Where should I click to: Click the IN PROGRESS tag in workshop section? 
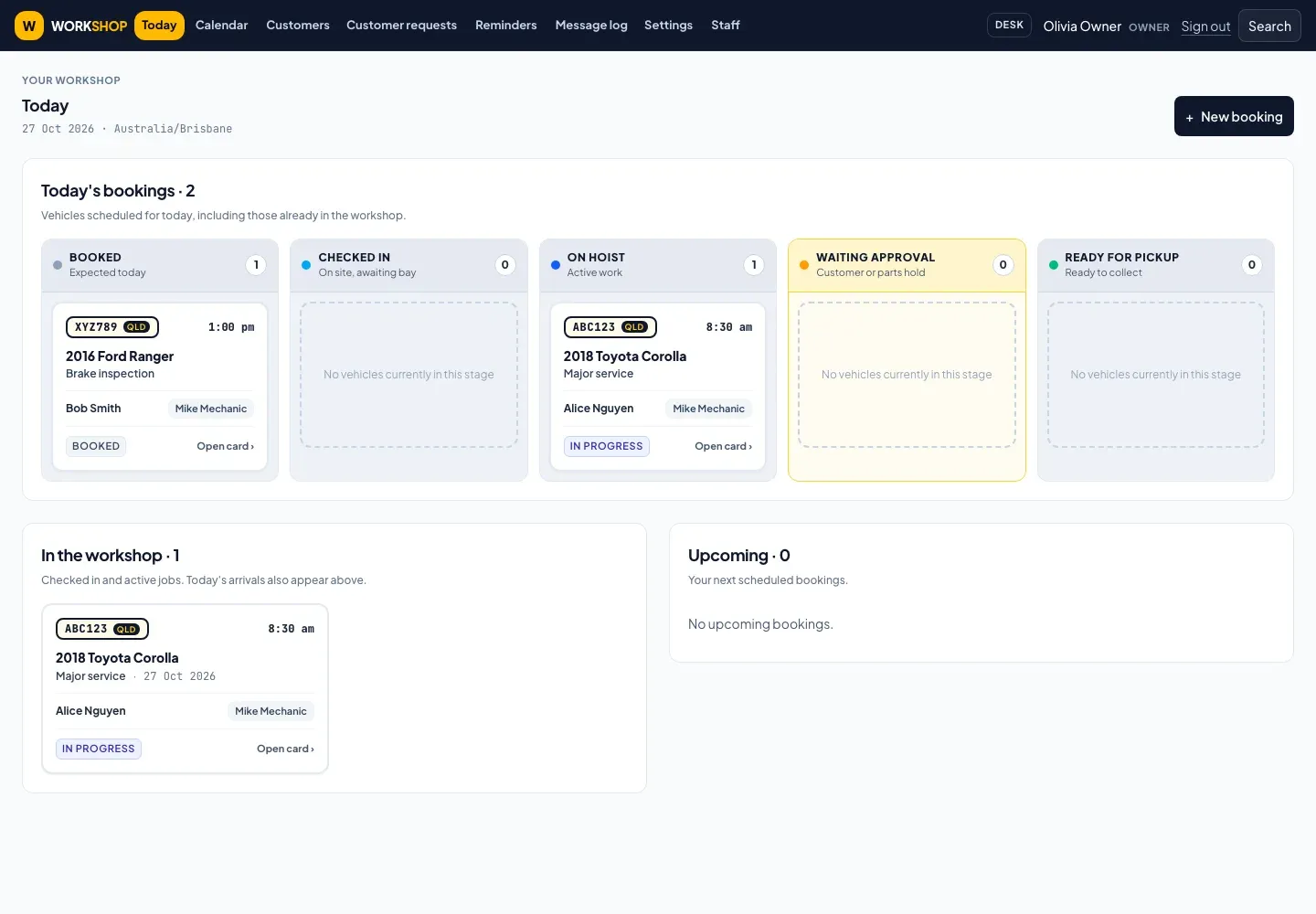99,749
